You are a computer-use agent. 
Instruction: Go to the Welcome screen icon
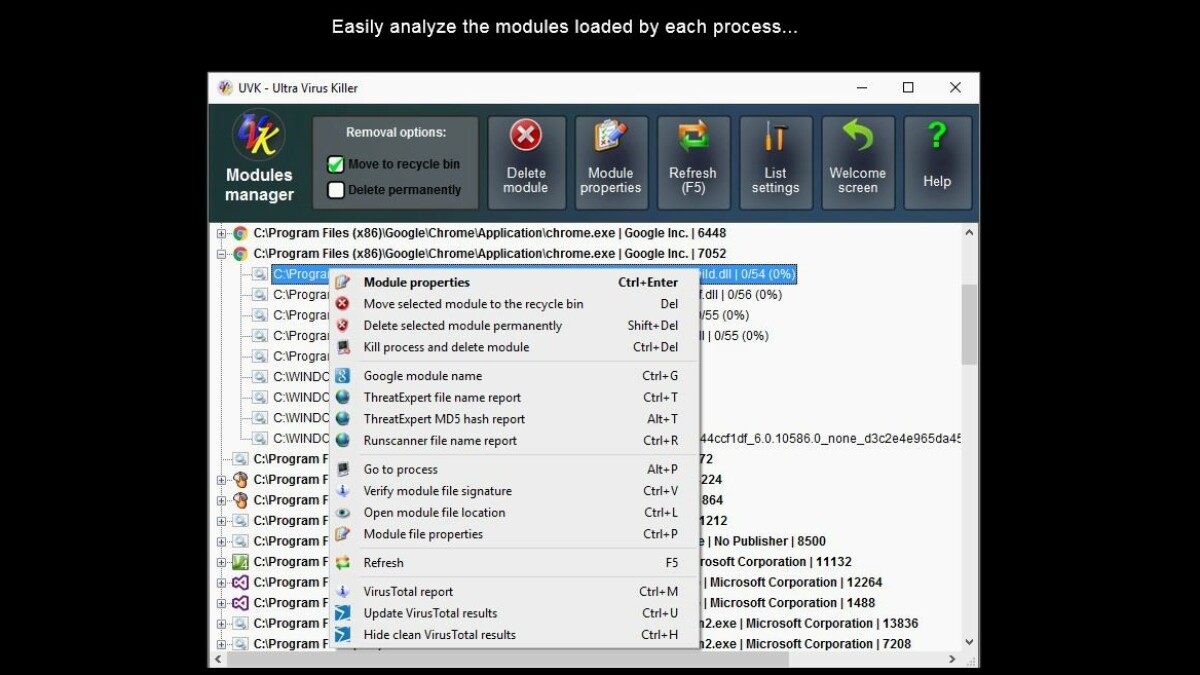[857, 162]
